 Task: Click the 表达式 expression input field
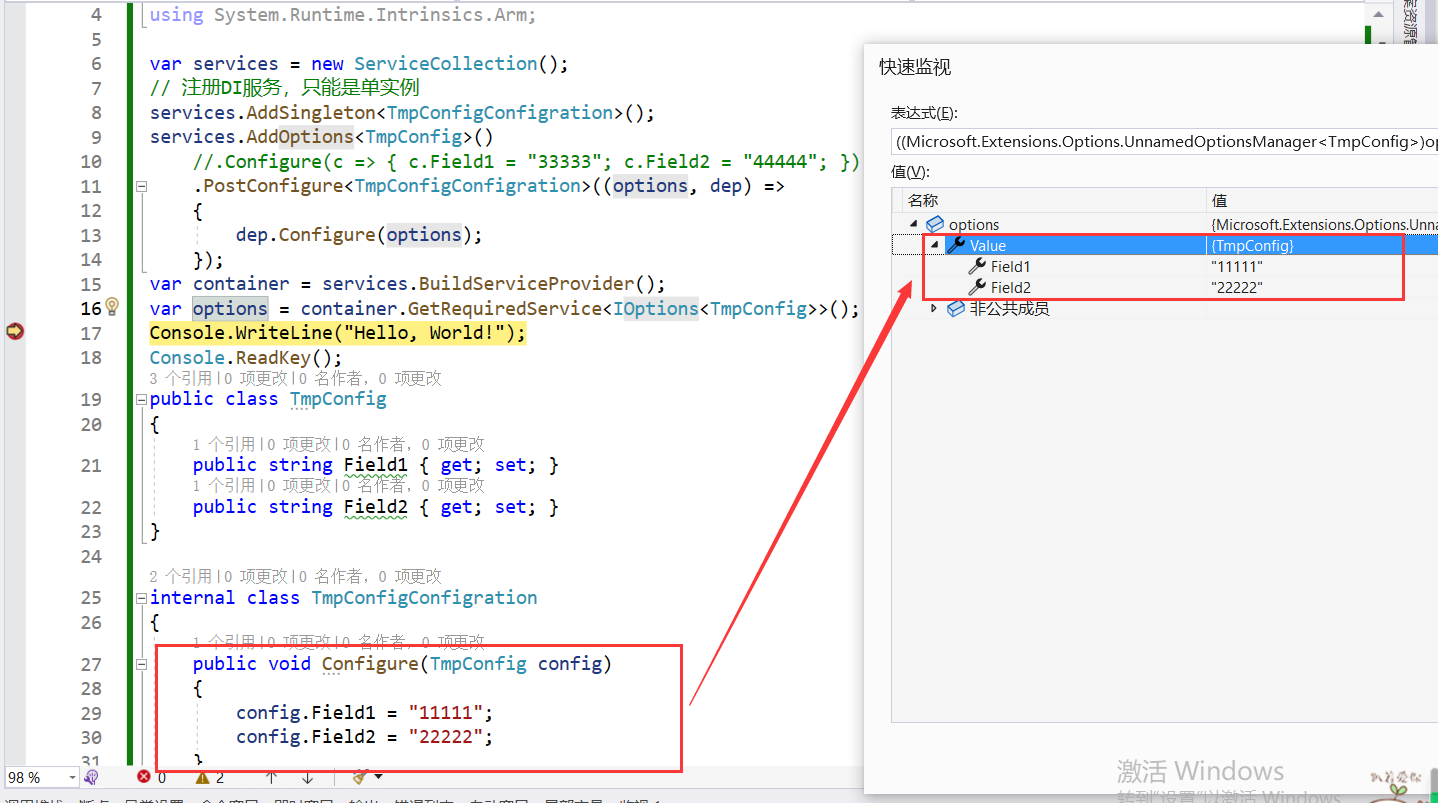[x=1164, y=142]
